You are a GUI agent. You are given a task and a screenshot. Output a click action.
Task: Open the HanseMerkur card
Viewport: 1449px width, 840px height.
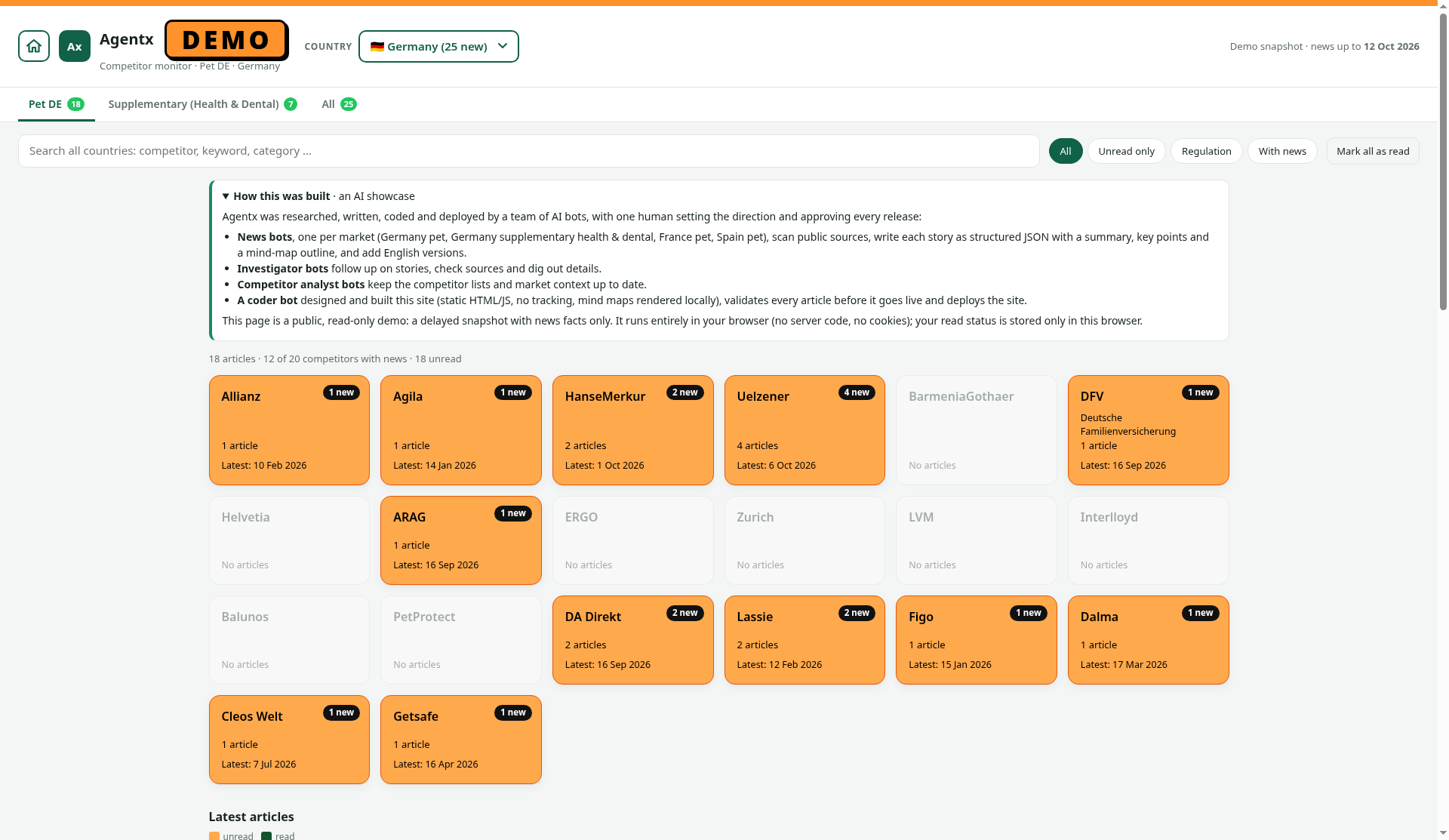point(633,430)
